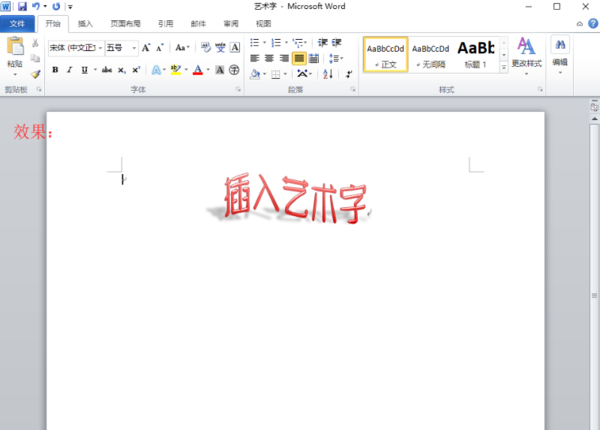Screen dimensions: 600x430
Task: Grow font size with large A
Action: pos(146,48)
